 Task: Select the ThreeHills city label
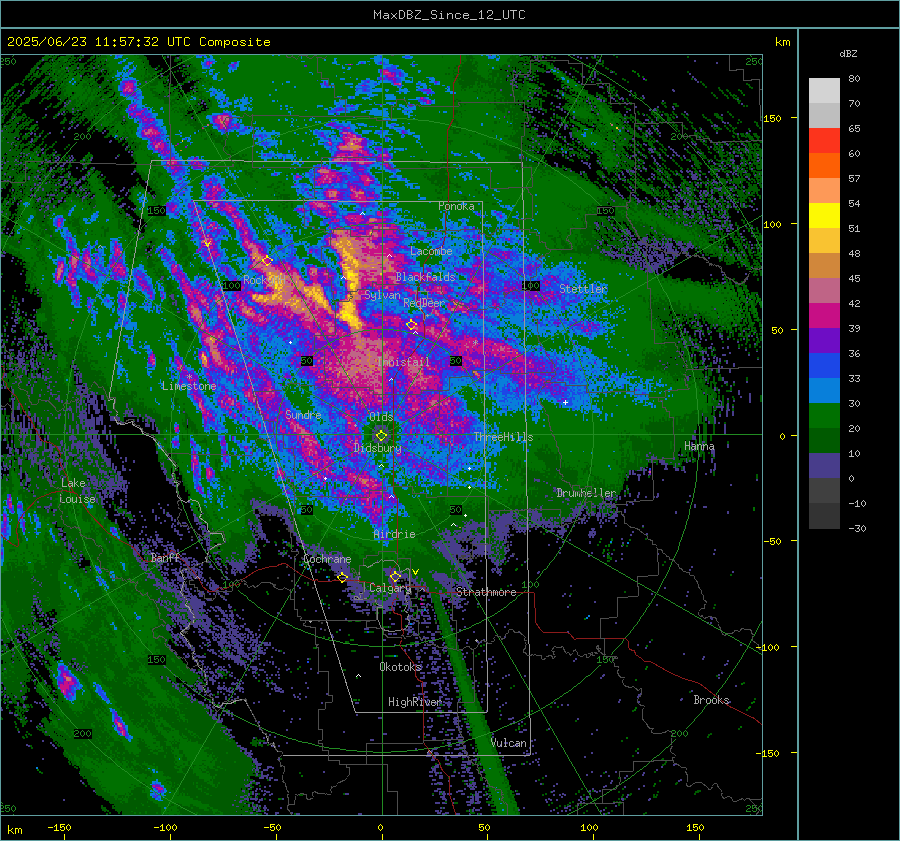(503, 437)
